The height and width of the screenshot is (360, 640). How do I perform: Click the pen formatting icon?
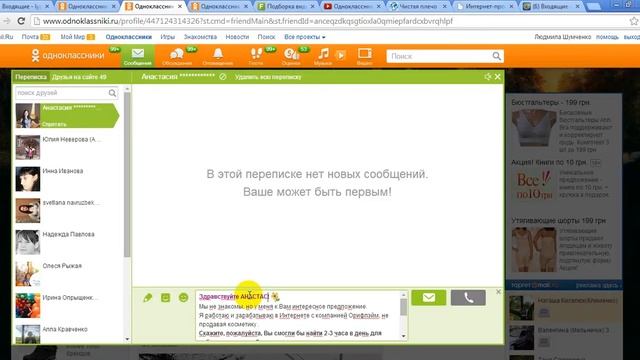pyautogui.click(x=147, y=298)
